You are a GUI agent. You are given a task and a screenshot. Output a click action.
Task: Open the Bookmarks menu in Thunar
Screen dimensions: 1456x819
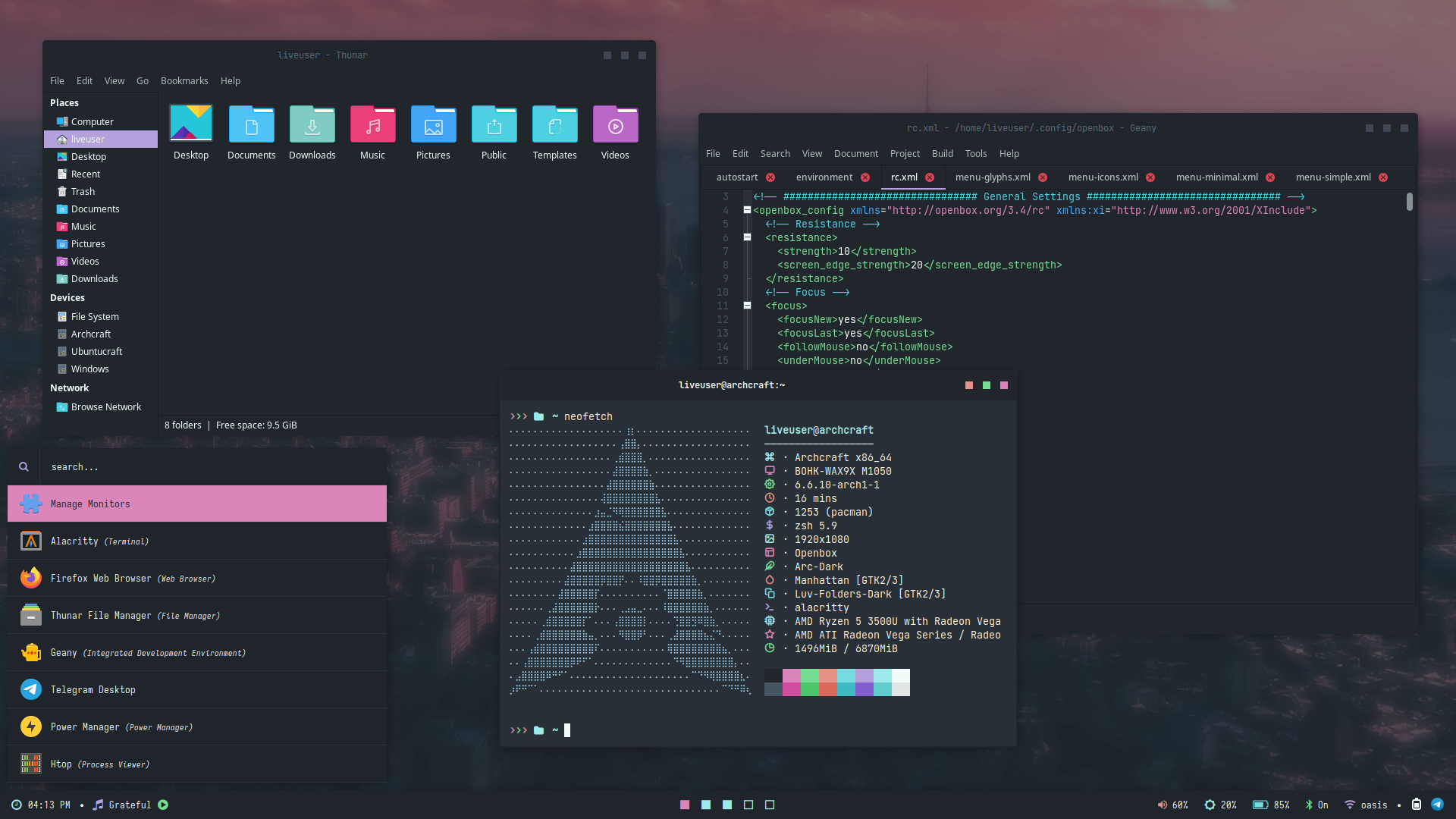click(184, 80)
